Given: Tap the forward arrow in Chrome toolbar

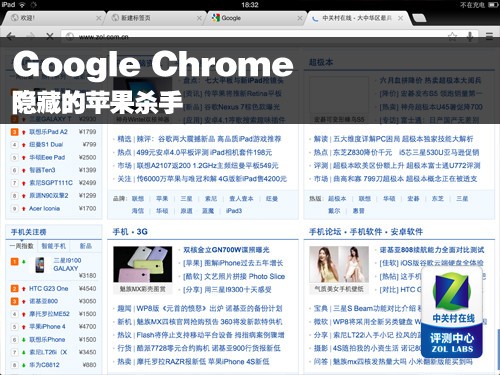Looking at the screenshot, I should click(x=30, y=36).
